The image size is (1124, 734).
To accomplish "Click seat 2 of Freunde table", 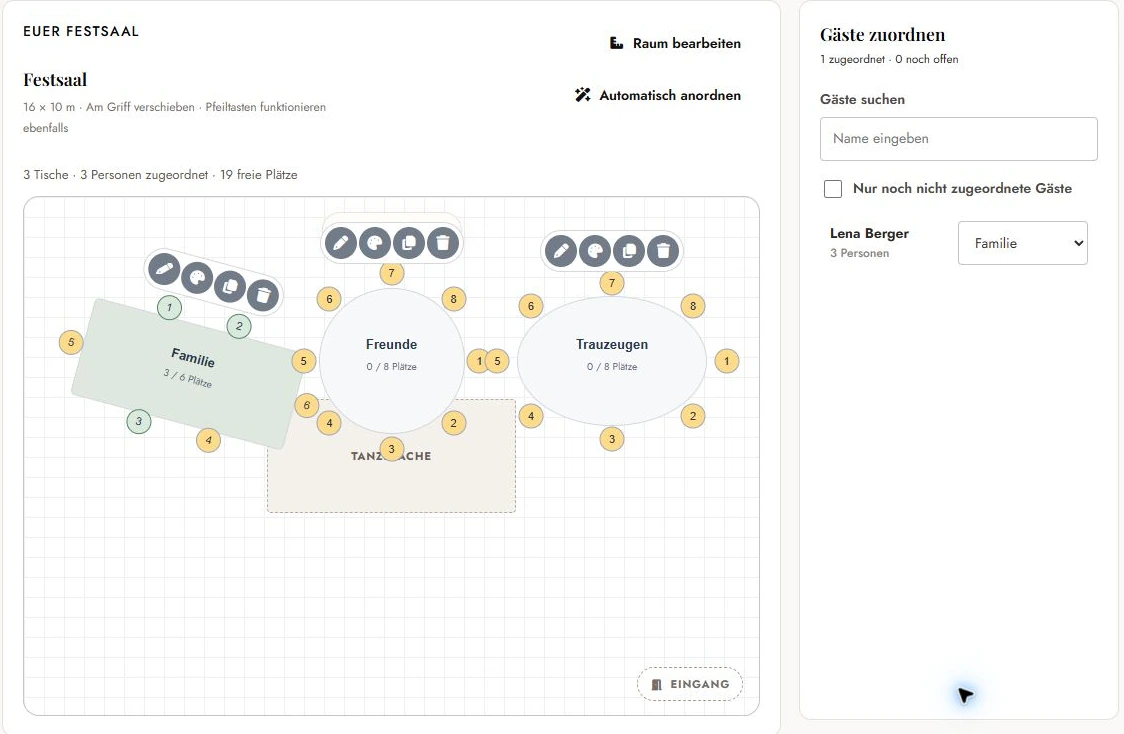I will tap(453, 423).
